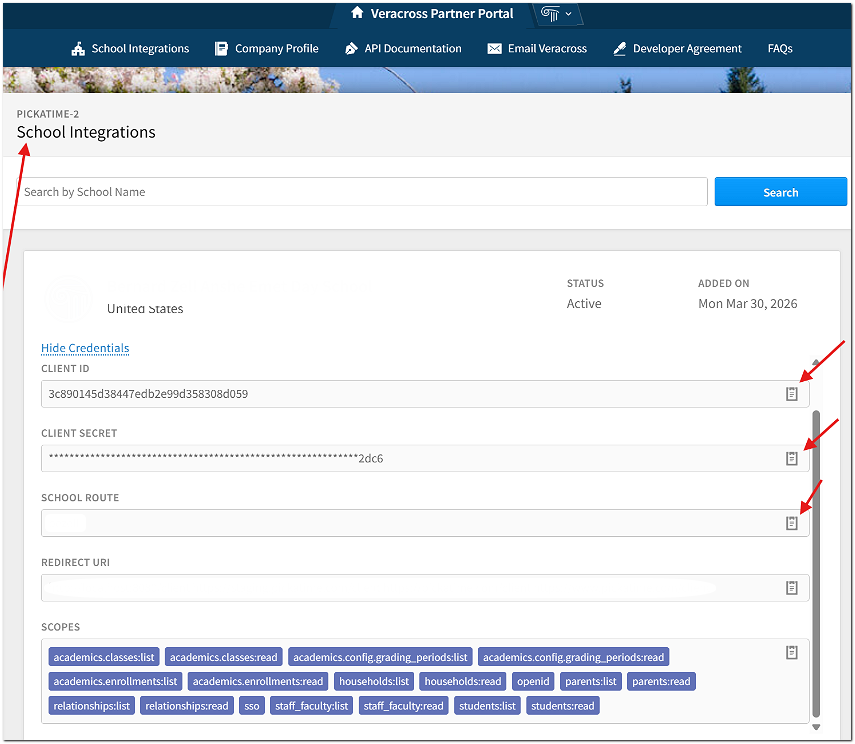Focus the Search by School Name field
This screenshot has height=744, width=855.
pos(363,192)
